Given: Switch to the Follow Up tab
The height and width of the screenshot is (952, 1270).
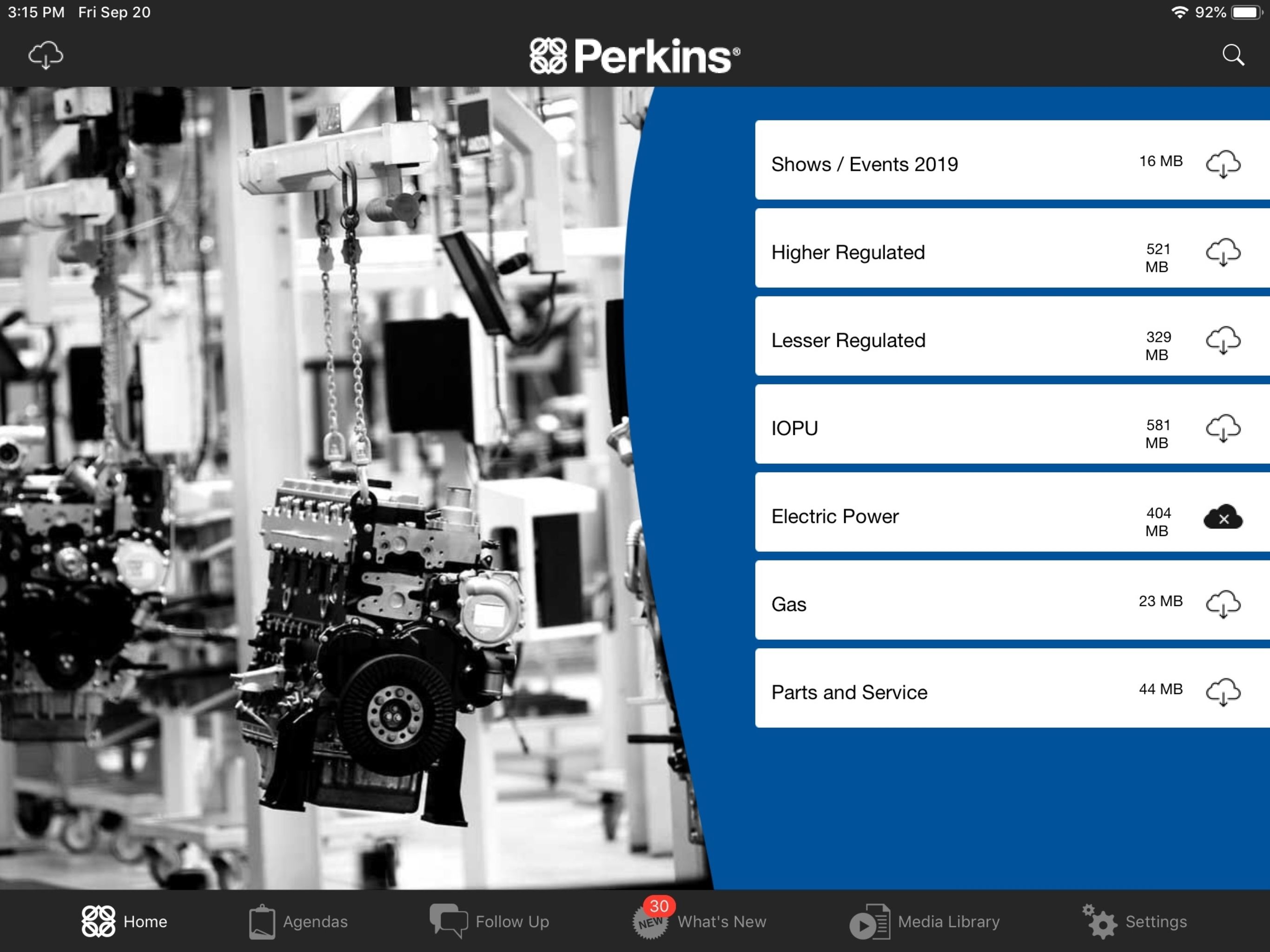Looking at the screenshot, I should (x=489, y=921).
